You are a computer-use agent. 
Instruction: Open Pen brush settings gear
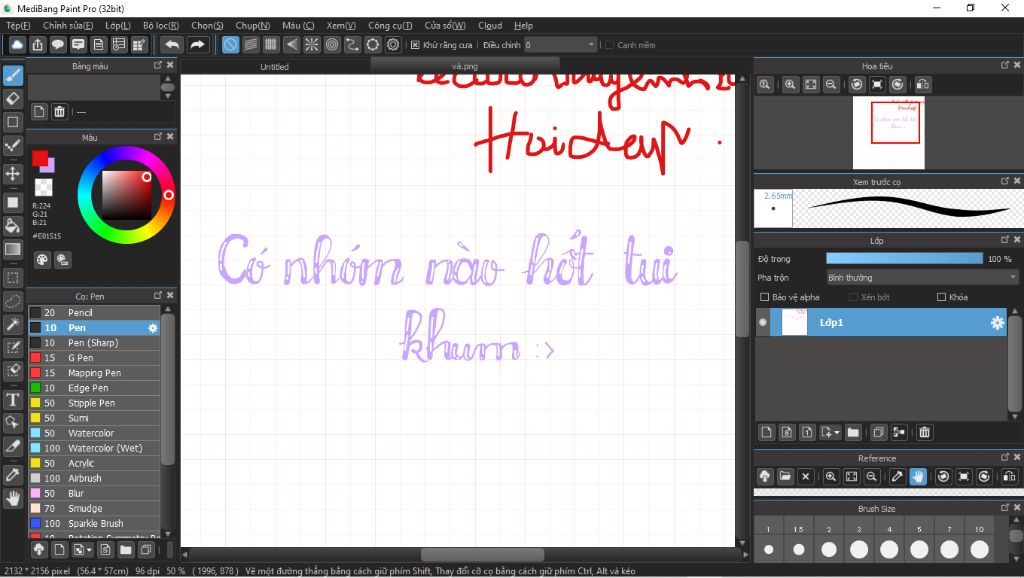click(153, 328)
